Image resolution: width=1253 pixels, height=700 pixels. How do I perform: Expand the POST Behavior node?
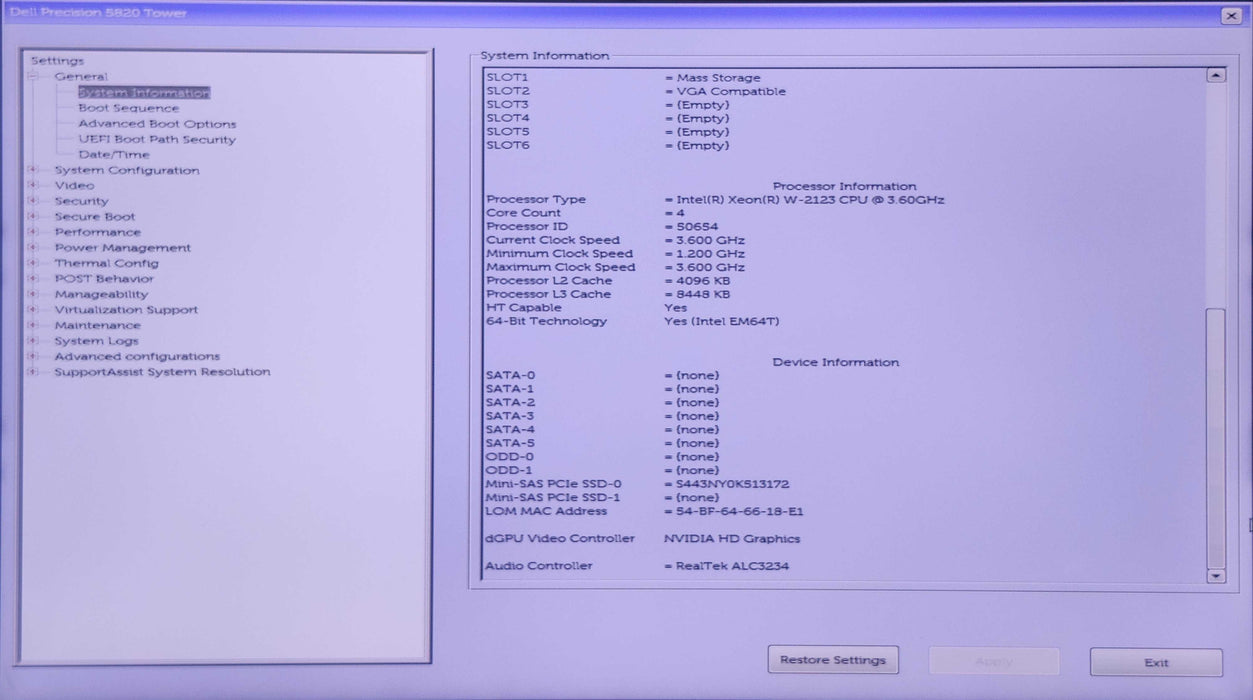33,279
